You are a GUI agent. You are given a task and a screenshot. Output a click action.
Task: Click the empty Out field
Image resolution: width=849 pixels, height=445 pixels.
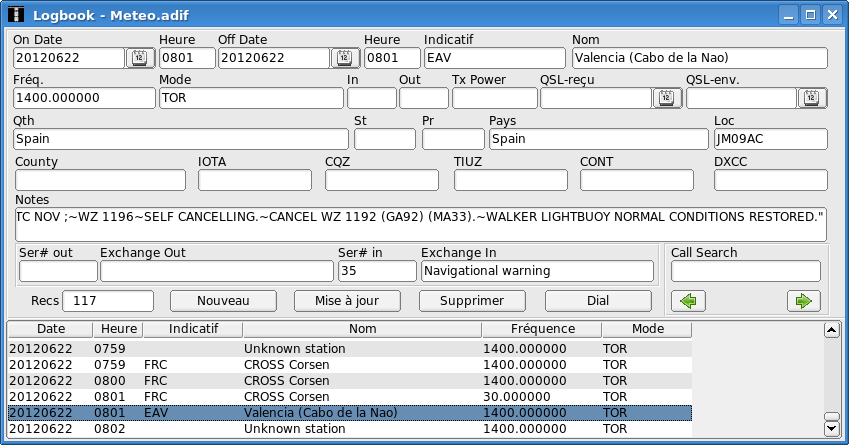pyautogui.click(x=423, y=98)
